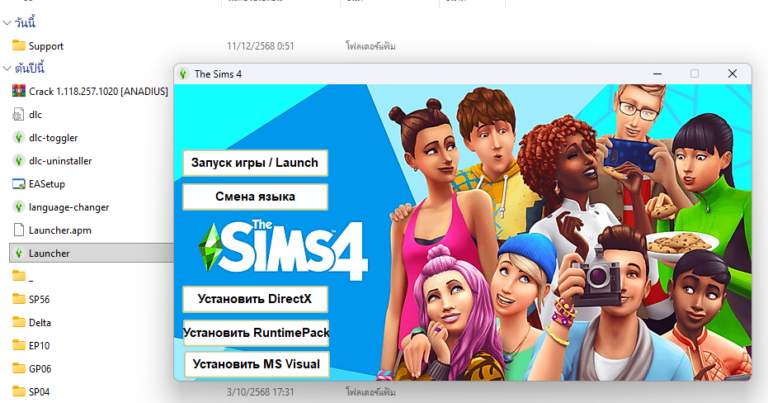Select the dlc-toggler plumbob icon

point(19,138)
